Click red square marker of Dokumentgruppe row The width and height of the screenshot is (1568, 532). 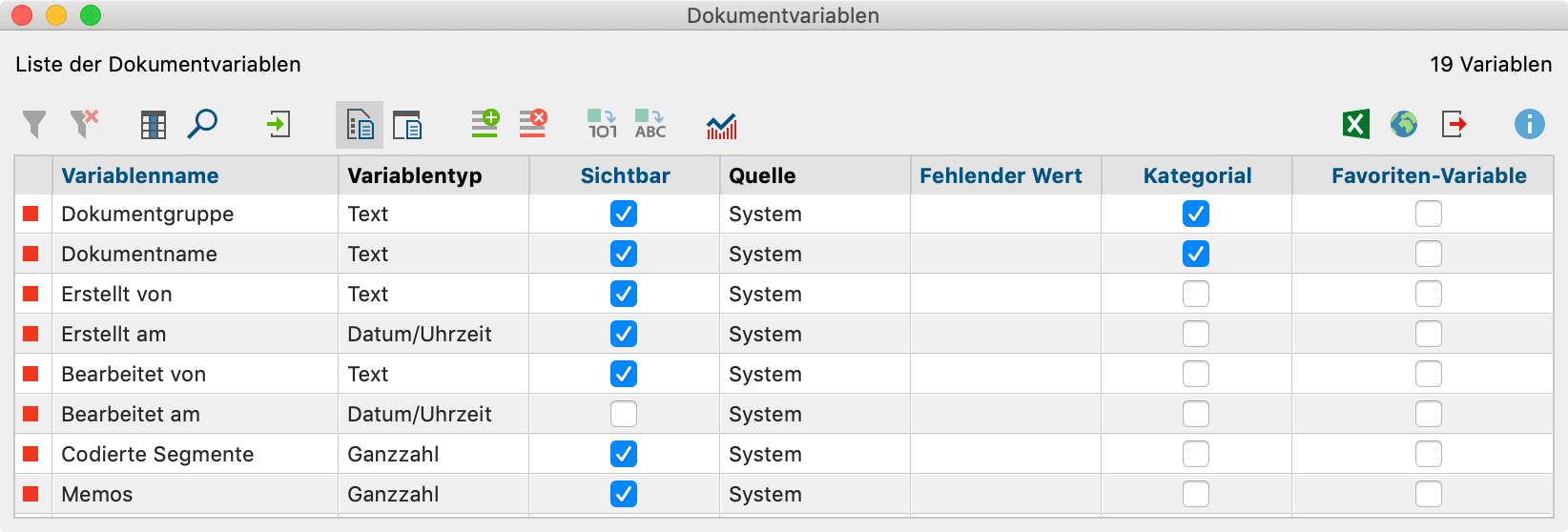(31, 214)
